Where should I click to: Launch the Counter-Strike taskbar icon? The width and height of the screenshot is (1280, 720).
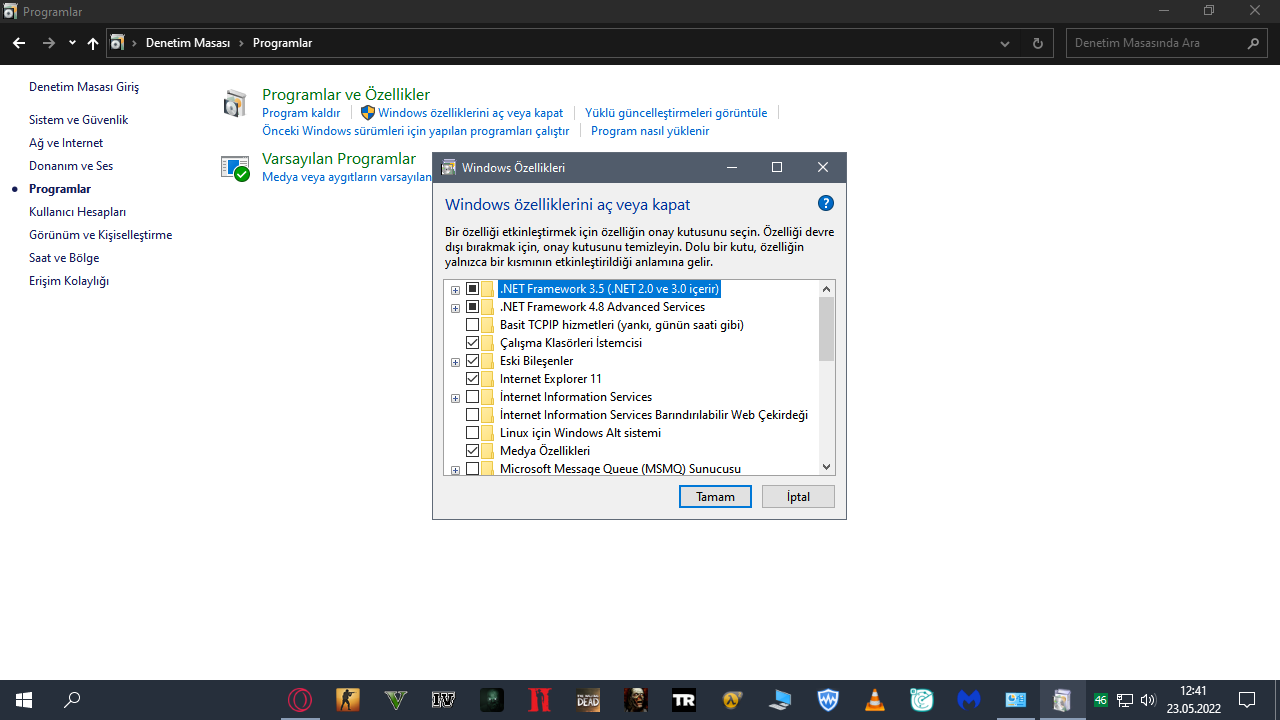pyautogui.click(x=348, y=700)
